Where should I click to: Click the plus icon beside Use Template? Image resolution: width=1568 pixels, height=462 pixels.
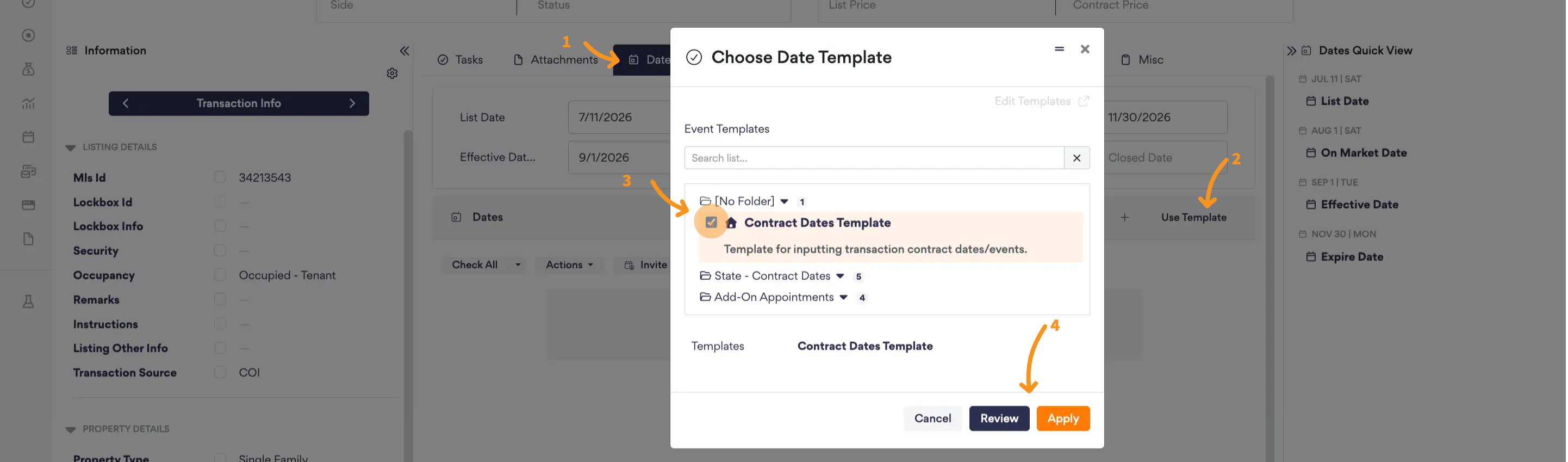tap(1124, 217)
